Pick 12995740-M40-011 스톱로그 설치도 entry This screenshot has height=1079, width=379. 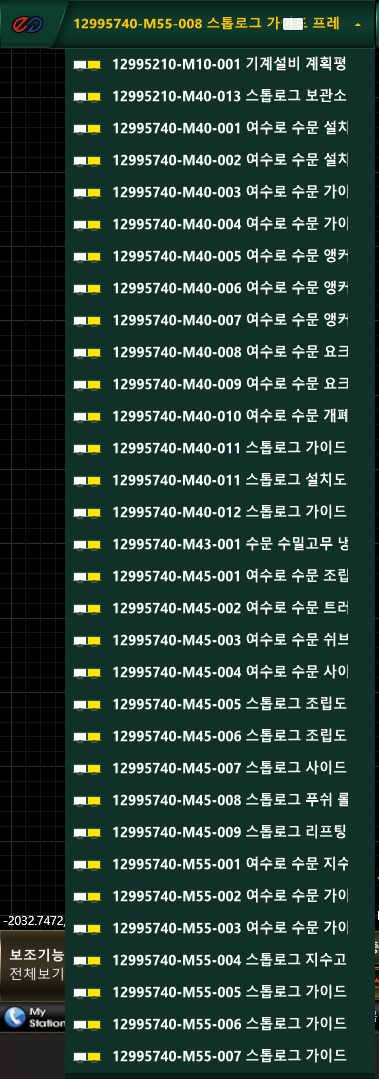coord(219,480)
